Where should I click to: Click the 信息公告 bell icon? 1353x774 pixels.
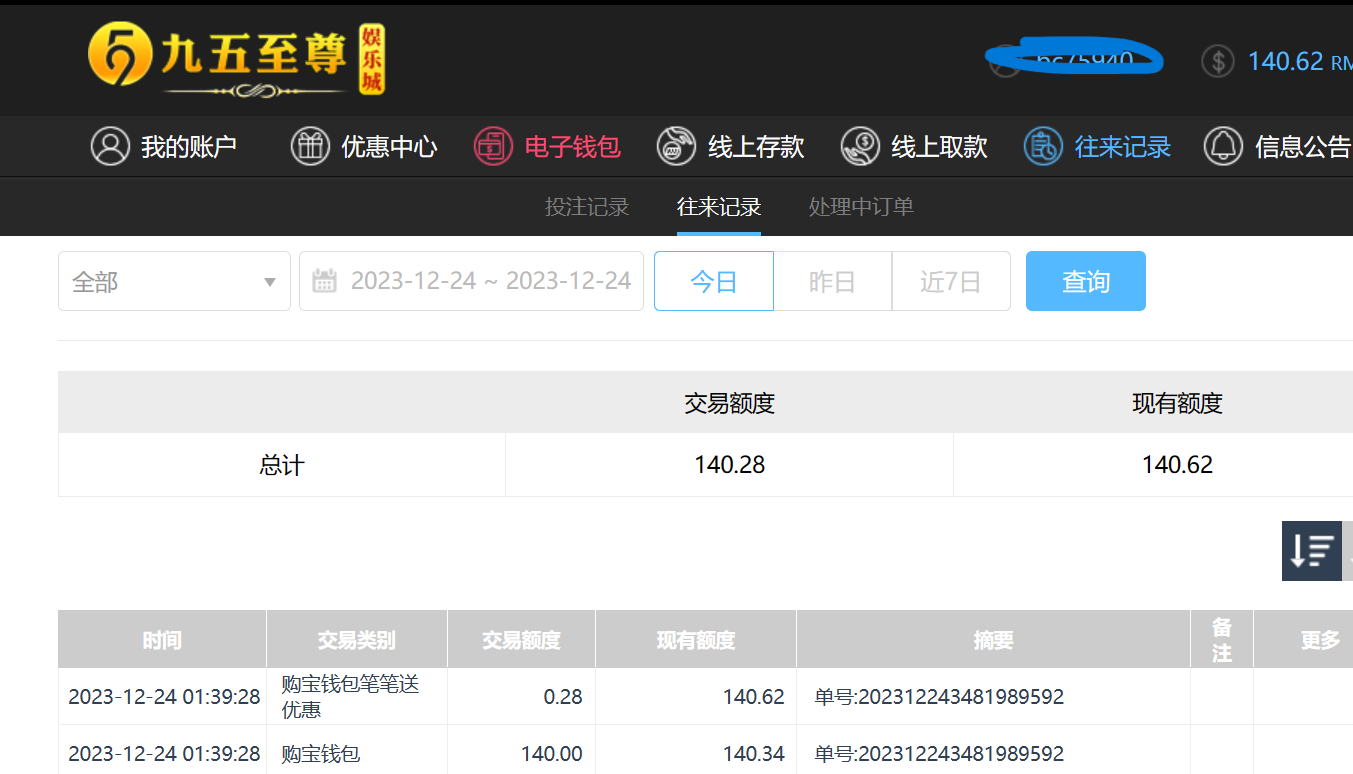pos(1223,146)
